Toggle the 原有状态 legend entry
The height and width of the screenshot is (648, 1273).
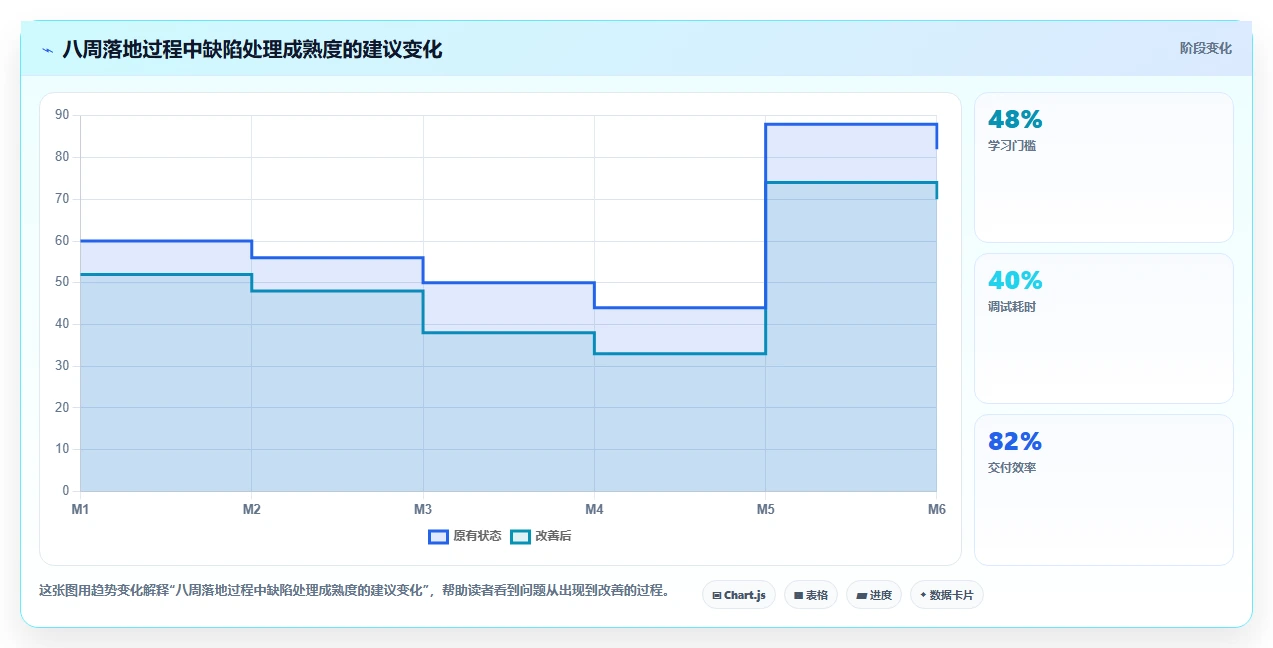coord(465,536)
